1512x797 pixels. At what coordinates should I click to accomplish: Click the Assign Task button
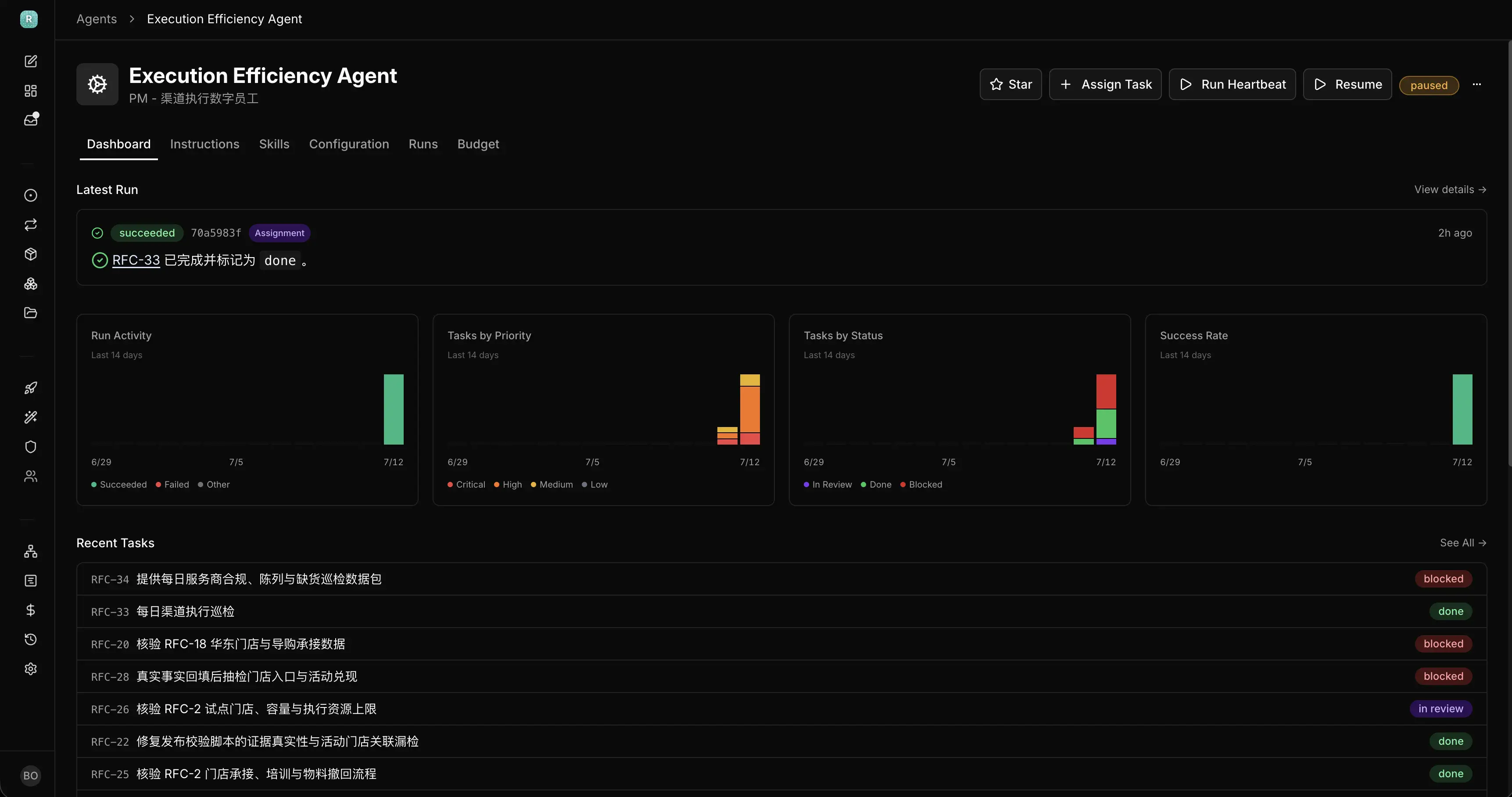point(1105,85)
